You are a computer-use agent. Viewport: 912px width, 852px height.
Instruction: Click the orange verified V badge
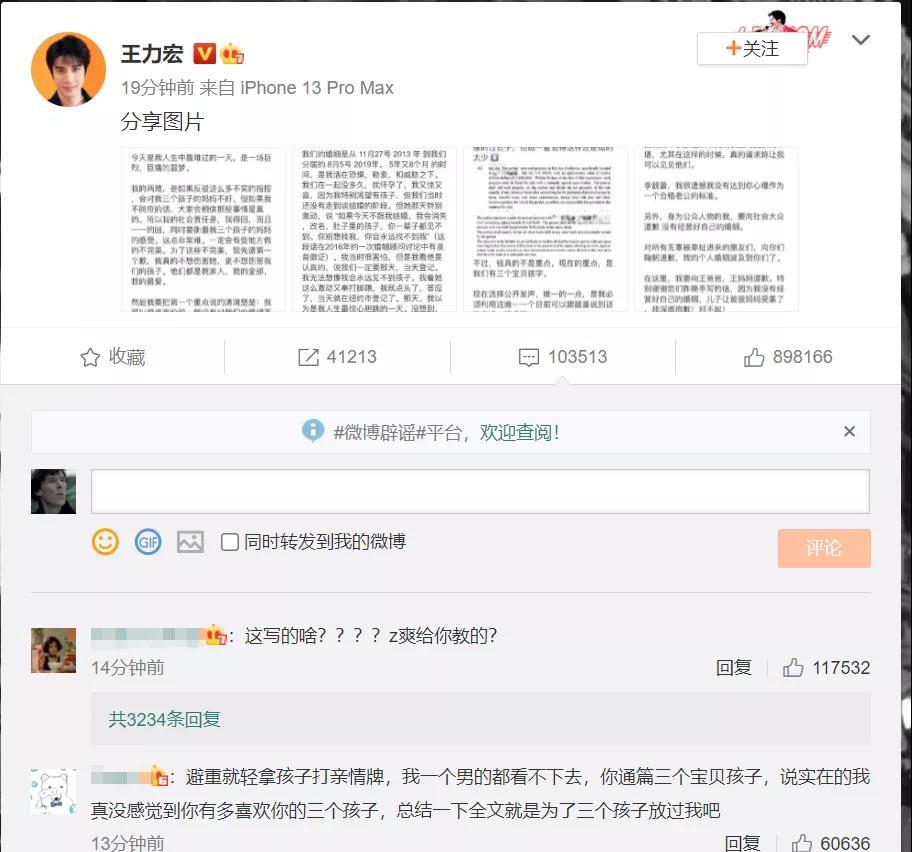204,54
